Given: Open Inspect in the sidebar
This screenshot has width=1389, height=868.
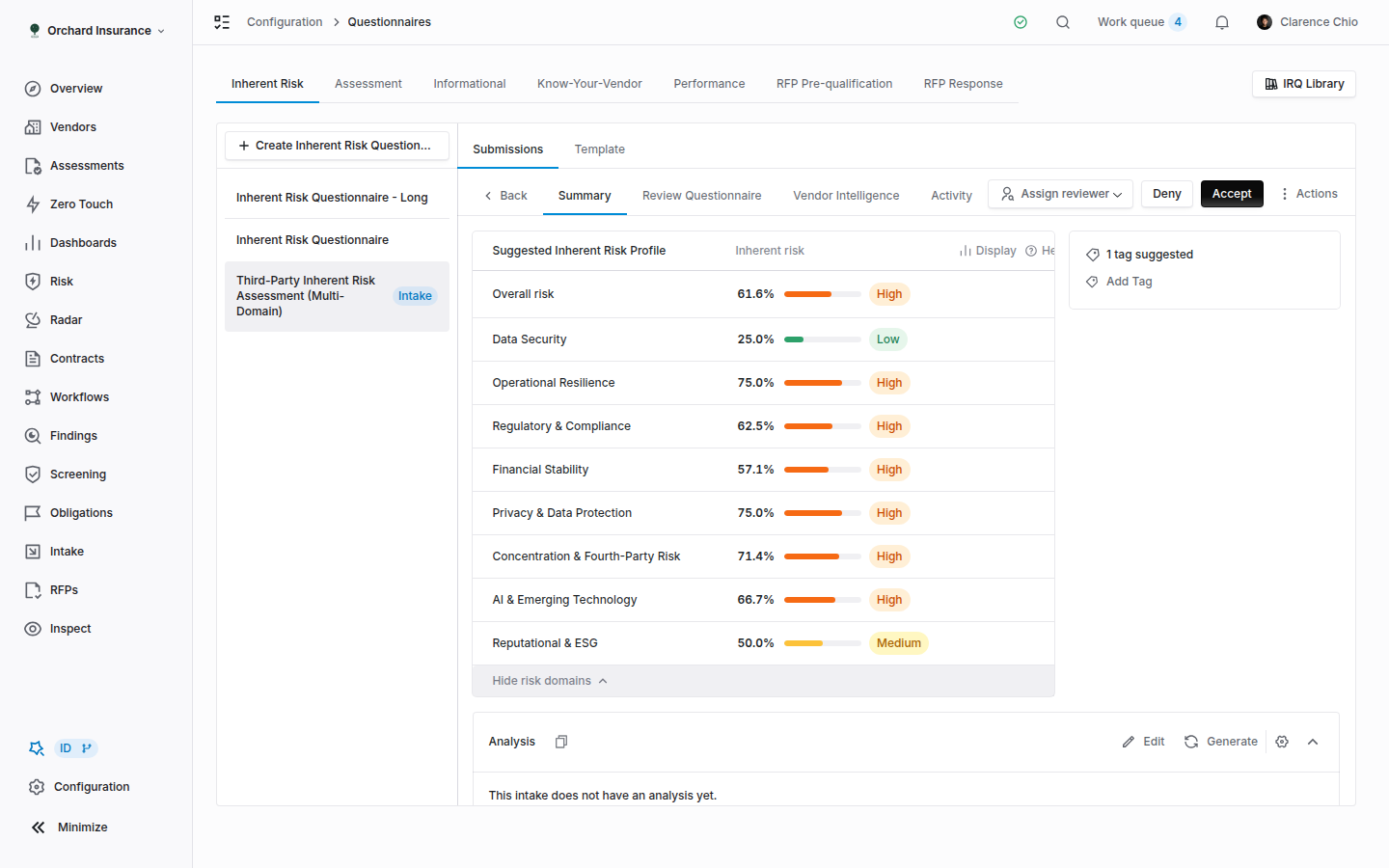Looking at the screenshot, I should point(70,629).
